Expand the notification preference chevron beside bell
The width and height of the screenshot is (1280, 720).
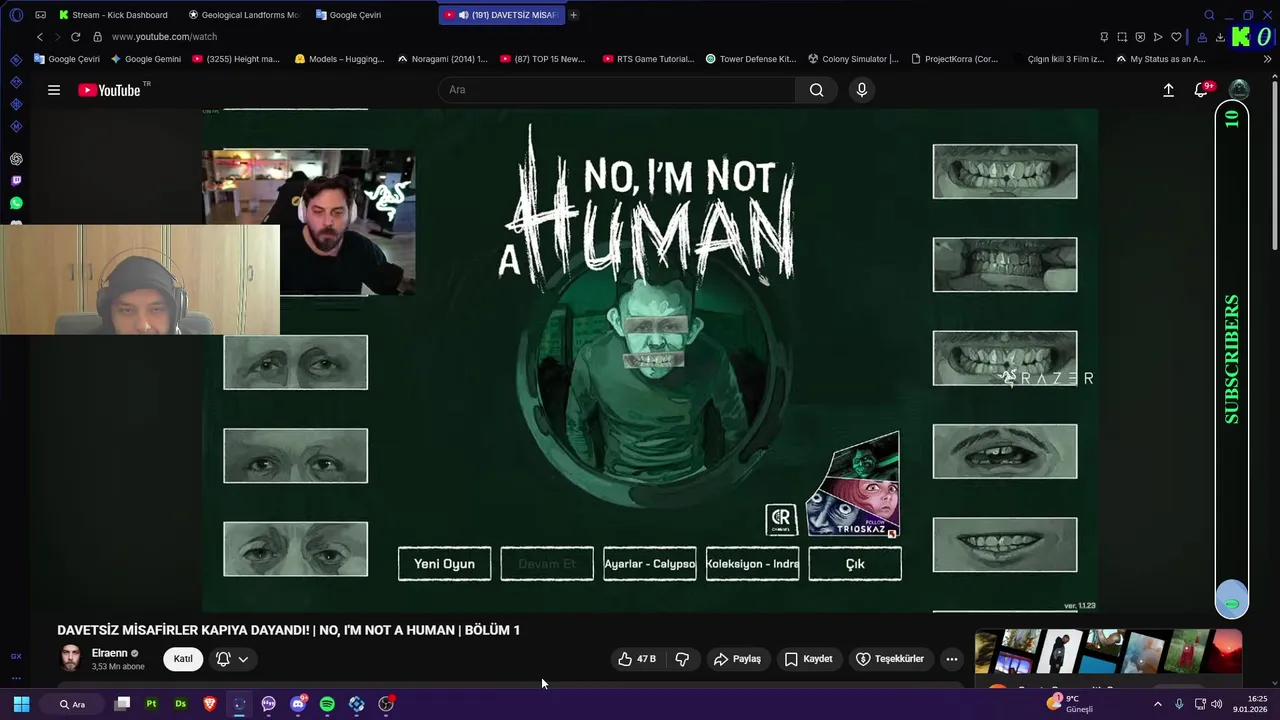click(x=243, y=659)
